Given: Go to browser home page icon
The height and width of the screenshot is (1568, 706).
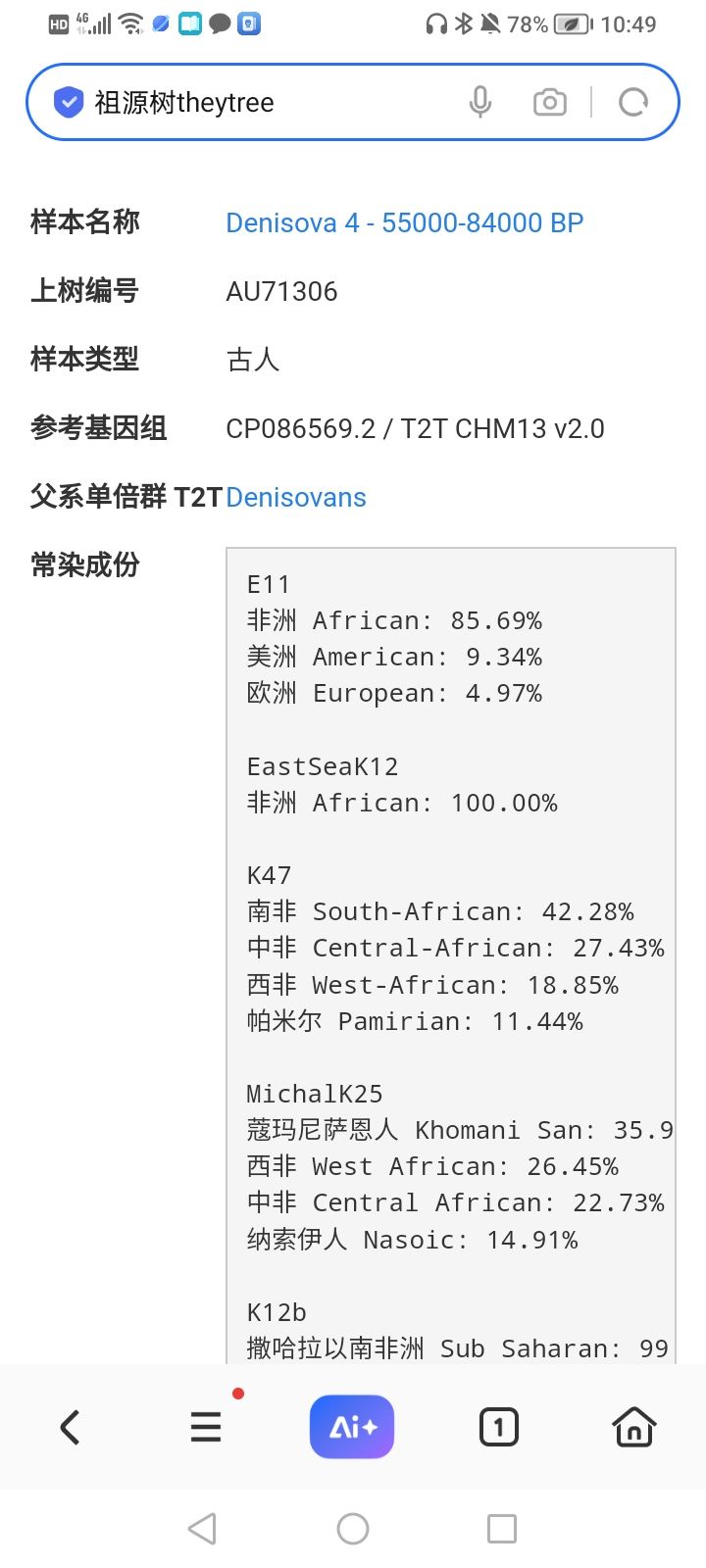Looking at the screenshot, I should [633, 1427].
